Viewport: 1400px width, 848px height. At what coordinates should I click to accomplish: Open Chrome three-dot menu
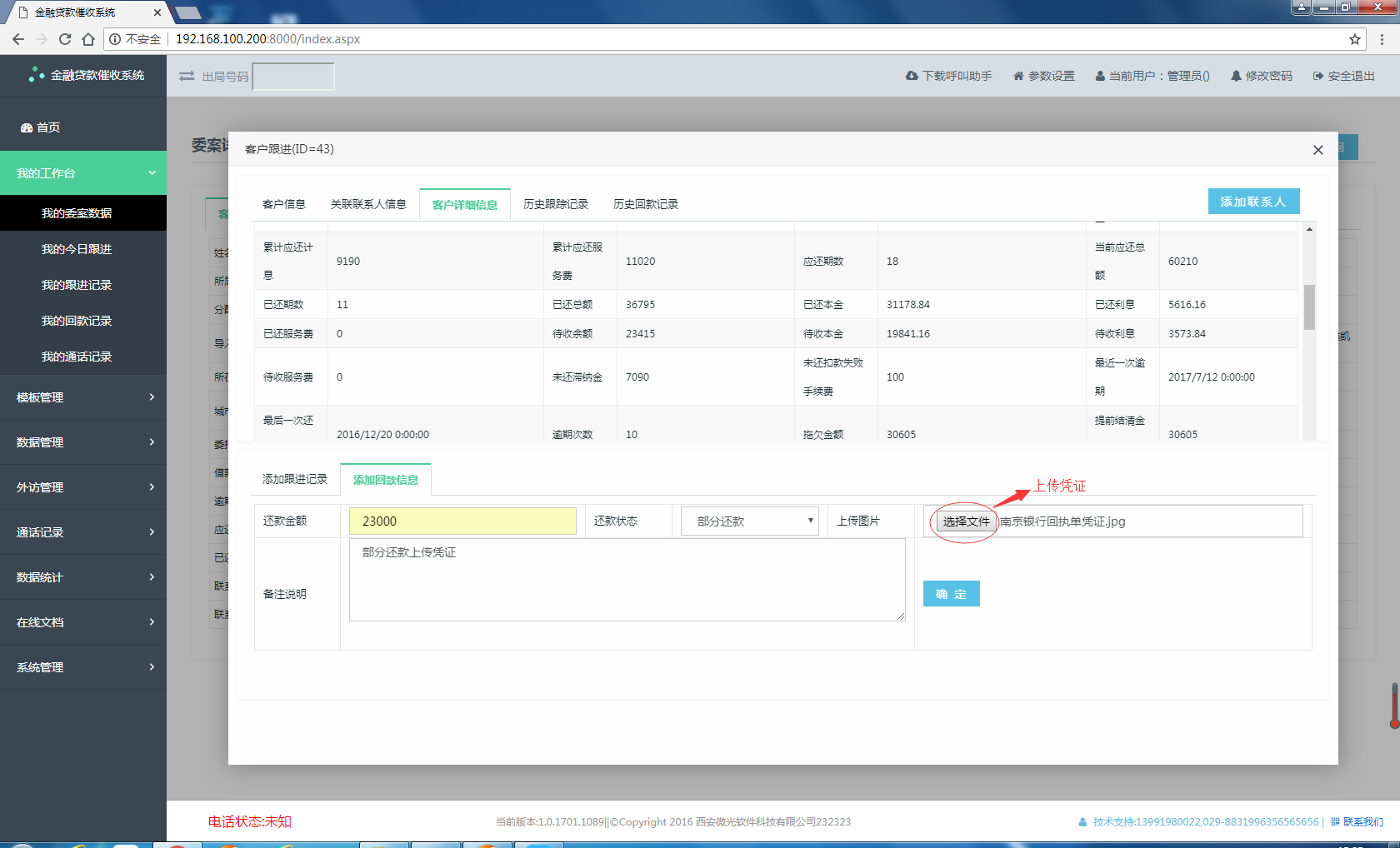coord(1382,39)
